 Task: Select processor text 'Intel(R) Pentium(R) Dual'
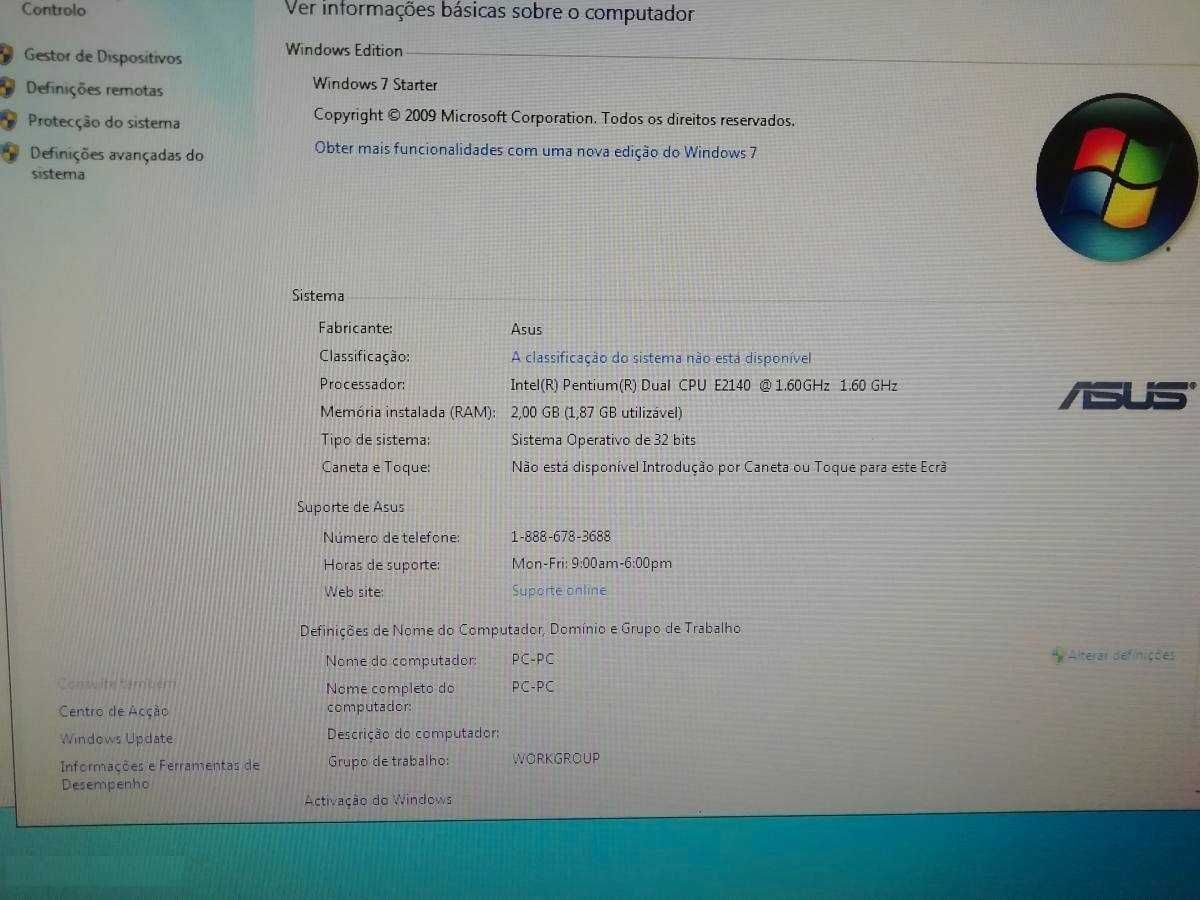592,385
